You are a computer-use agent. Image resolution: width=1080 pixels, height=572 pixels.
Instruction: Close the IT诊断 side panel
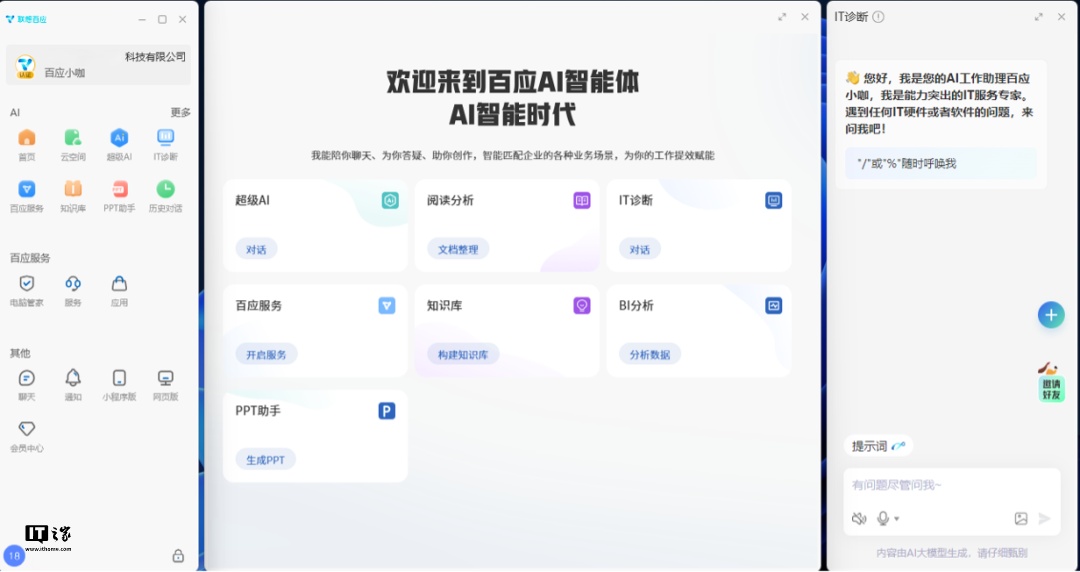click(1061, 17)
